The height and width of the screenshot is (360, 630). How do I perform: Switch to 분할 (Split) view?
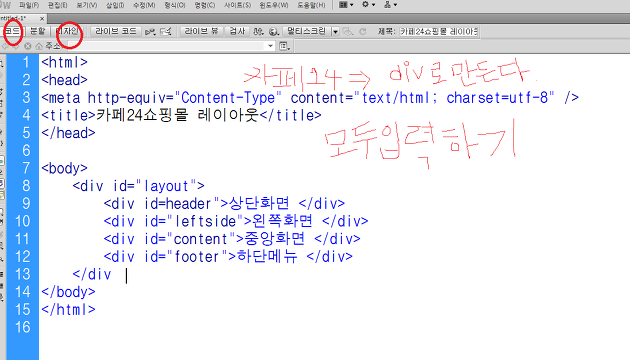pos(38,31)
